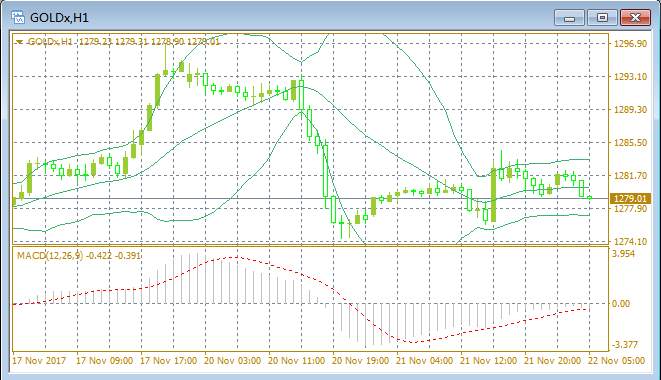Screen dimensions: 661x380
Task: Click the 21 Nov 04:00 time label
Action: click(x=425, y=361)
